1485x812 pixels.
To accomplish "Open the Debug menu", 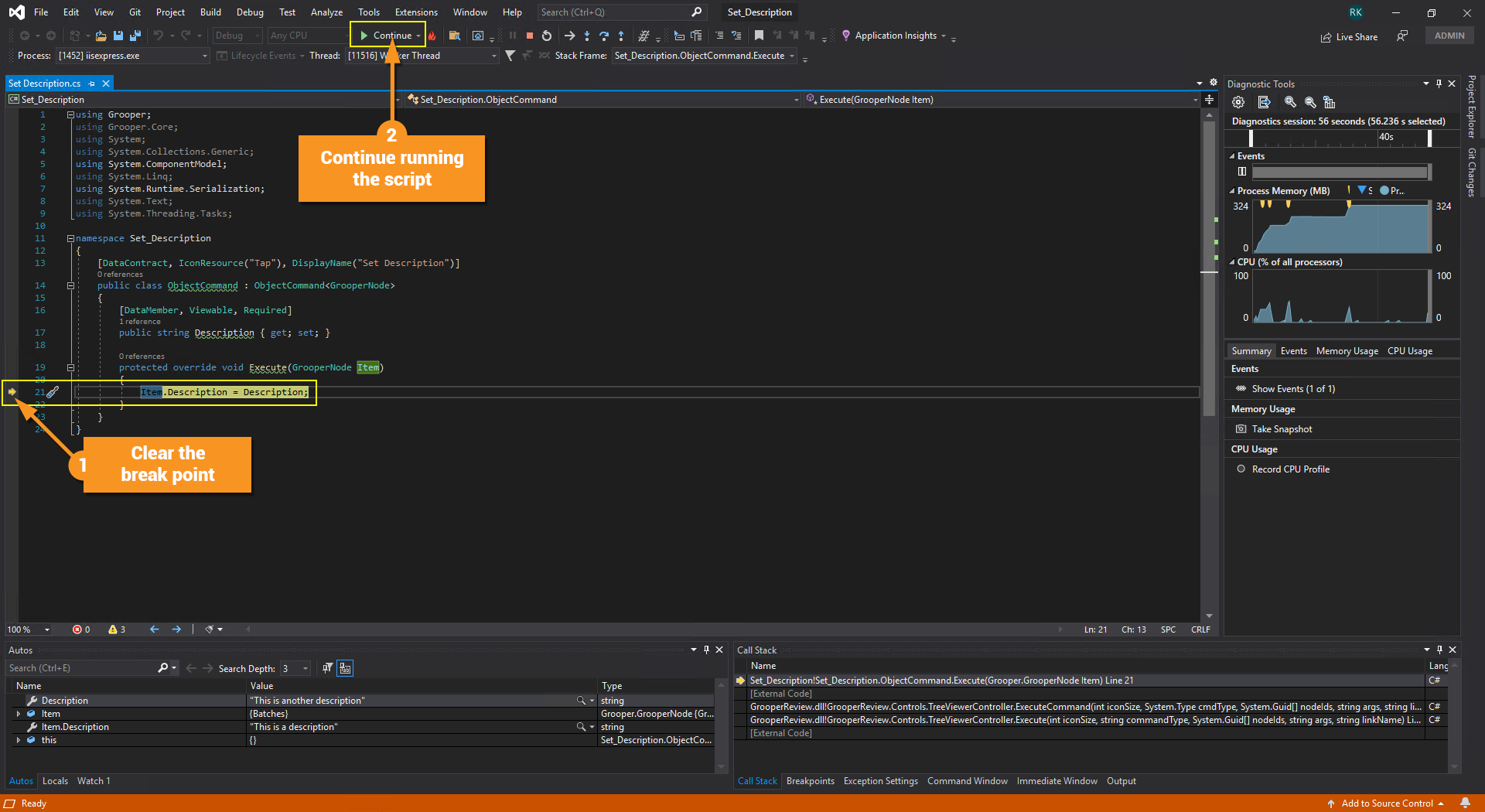I will pos(250,12).
